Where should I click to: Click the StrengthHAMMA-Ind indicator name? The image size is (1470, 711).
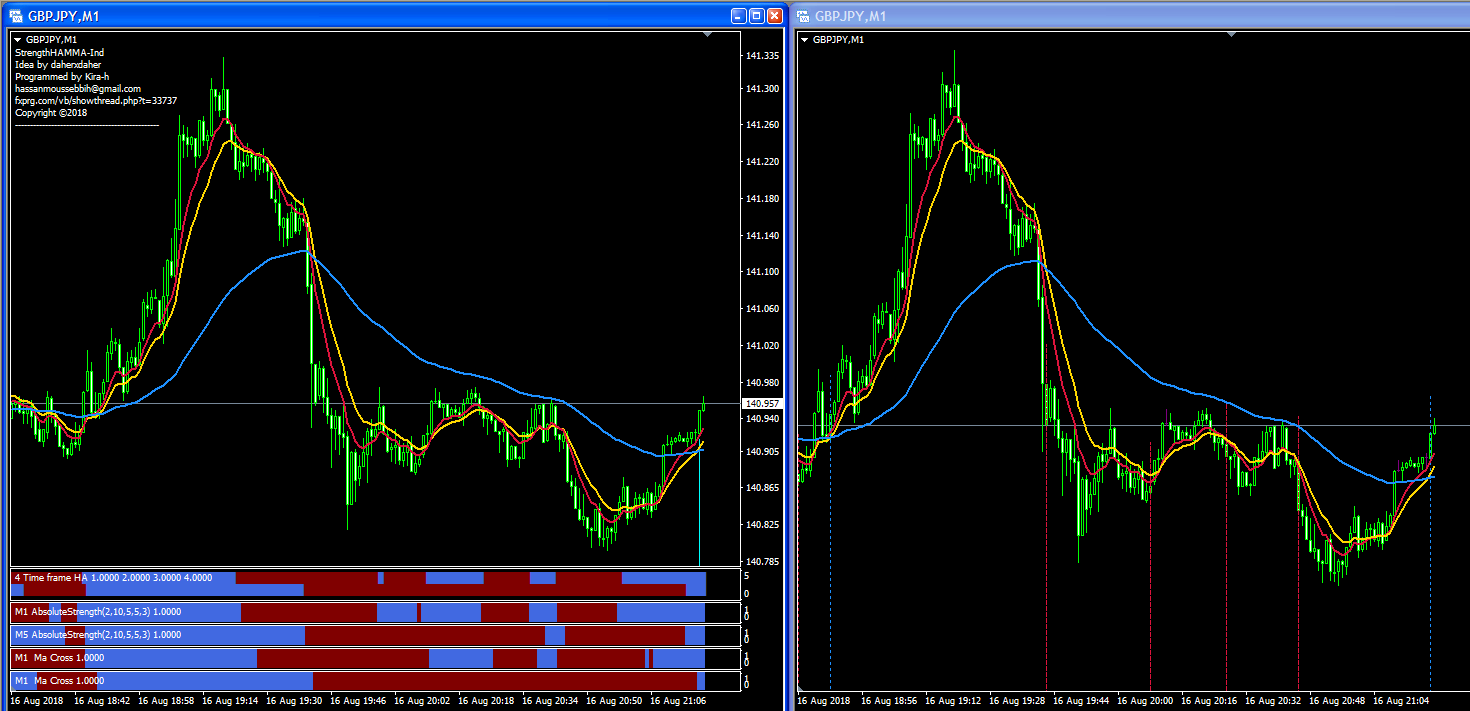tap(59, 53)
